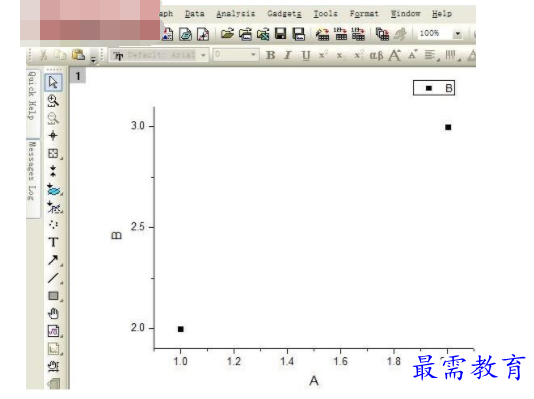Click the layer 1 icon

pyautogui.click(x=78, y=76)
